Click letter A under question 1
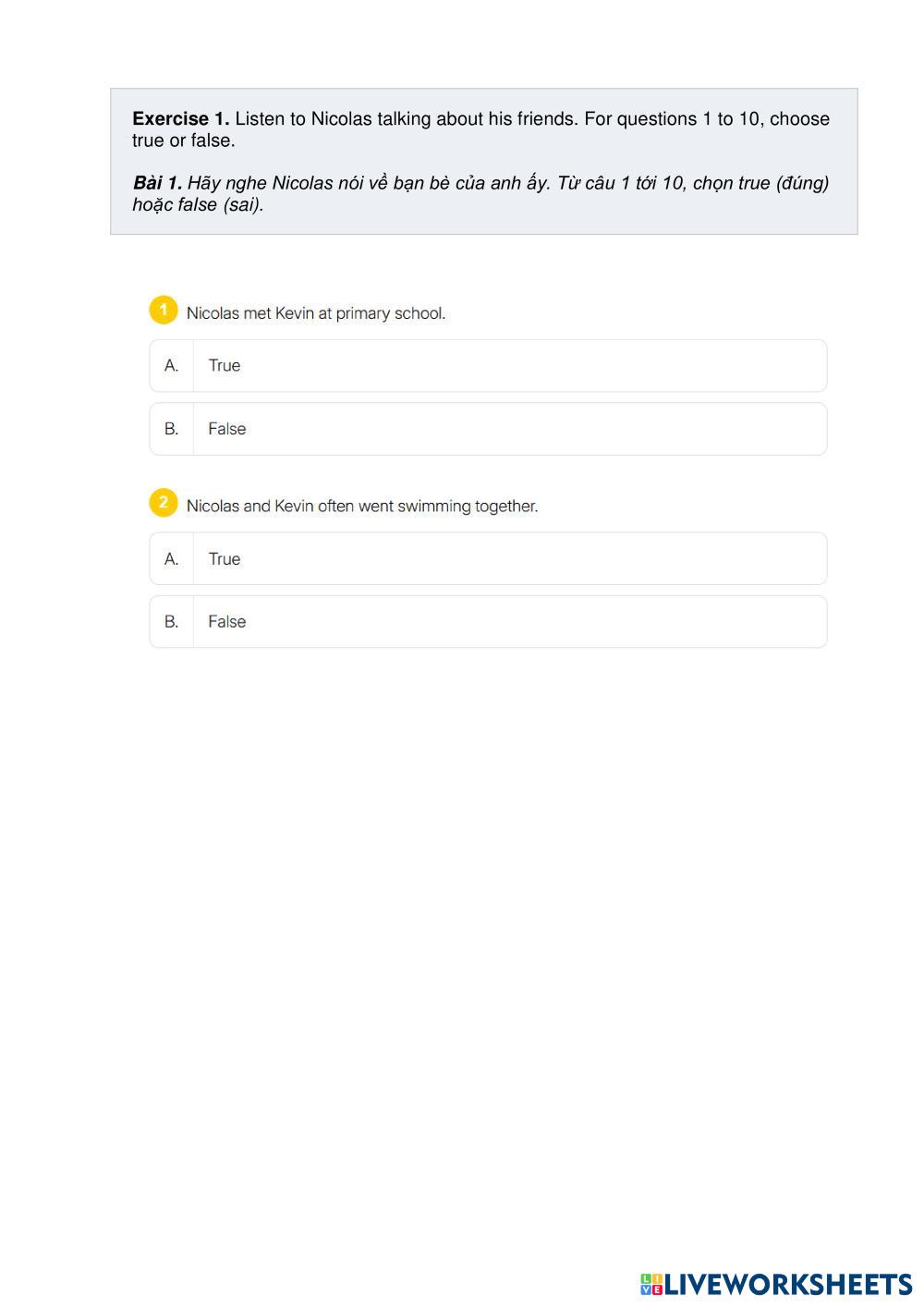The image size is (924, 1307). (171, 366)
